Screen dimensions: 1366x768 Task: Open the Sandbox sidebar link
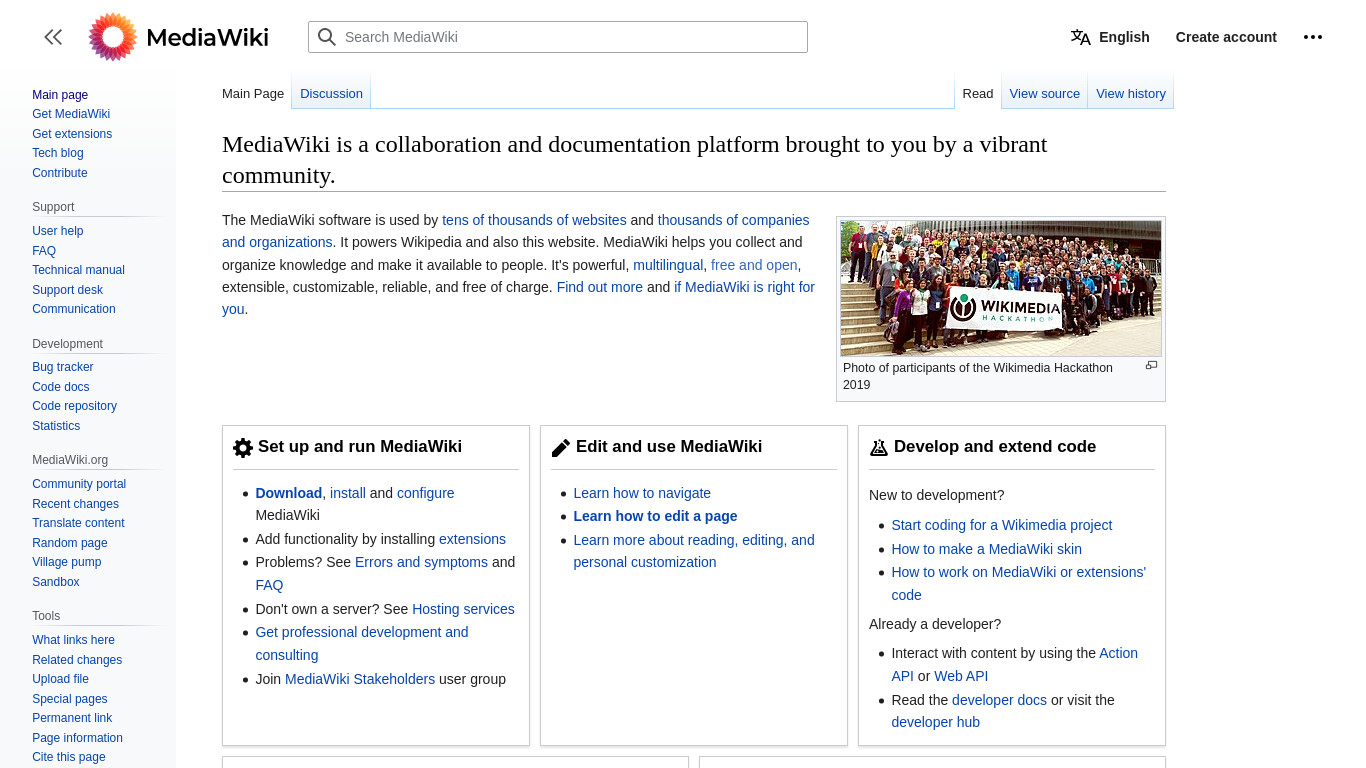56,582
